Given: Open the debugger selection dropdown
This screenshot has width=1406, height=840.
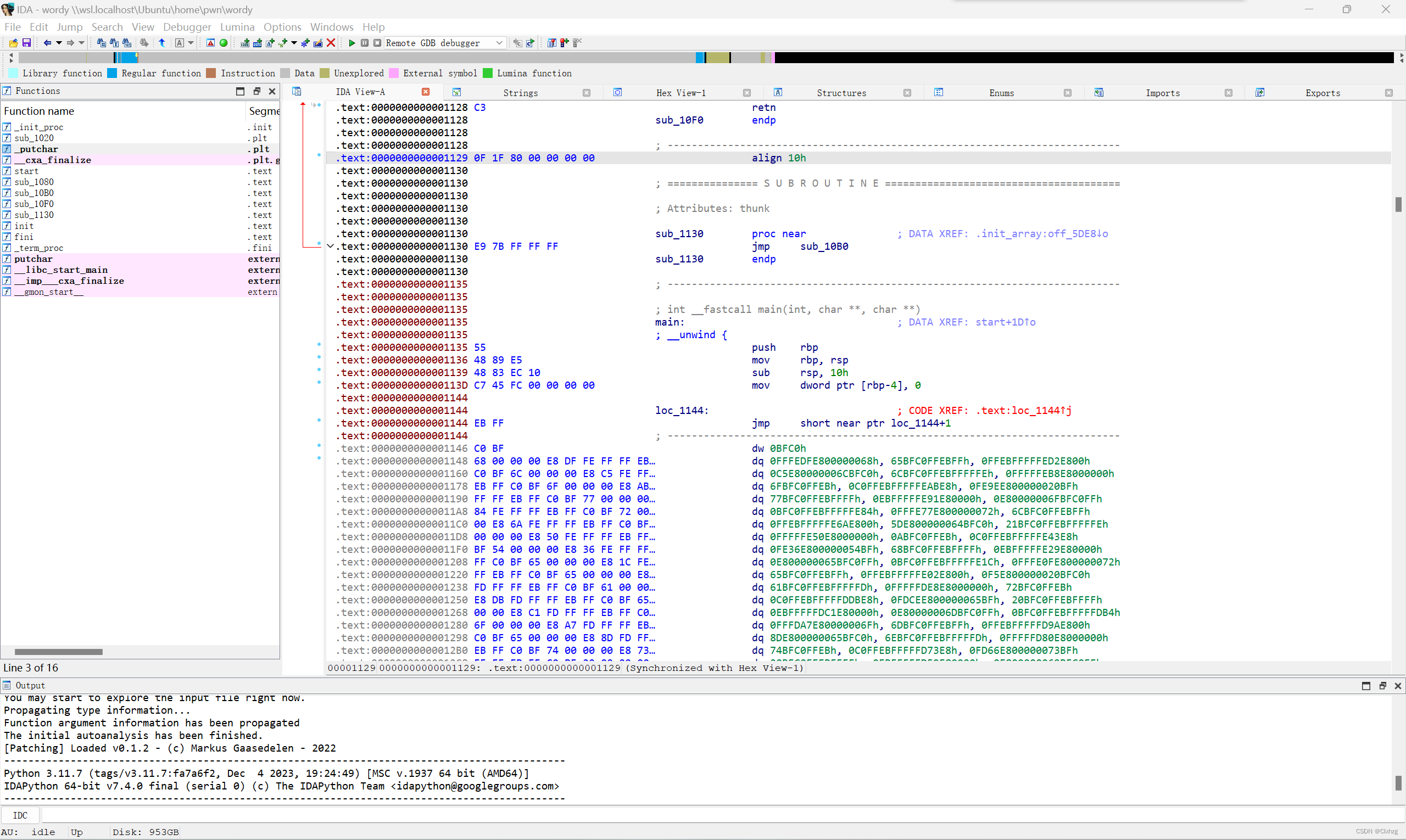Looking at the screenshot, I should tap(499, 43).
